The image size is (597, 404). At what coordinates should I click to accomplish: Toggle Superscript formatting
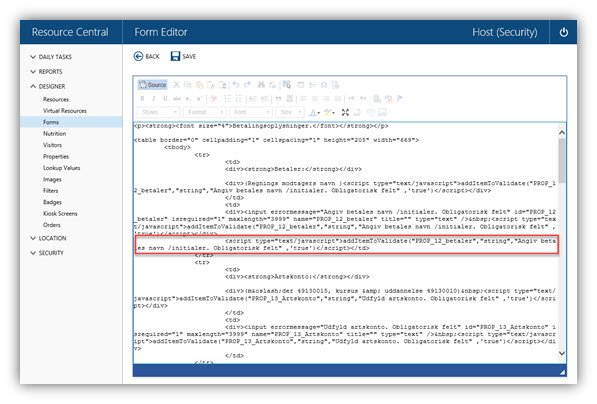[x=200, y=99]
